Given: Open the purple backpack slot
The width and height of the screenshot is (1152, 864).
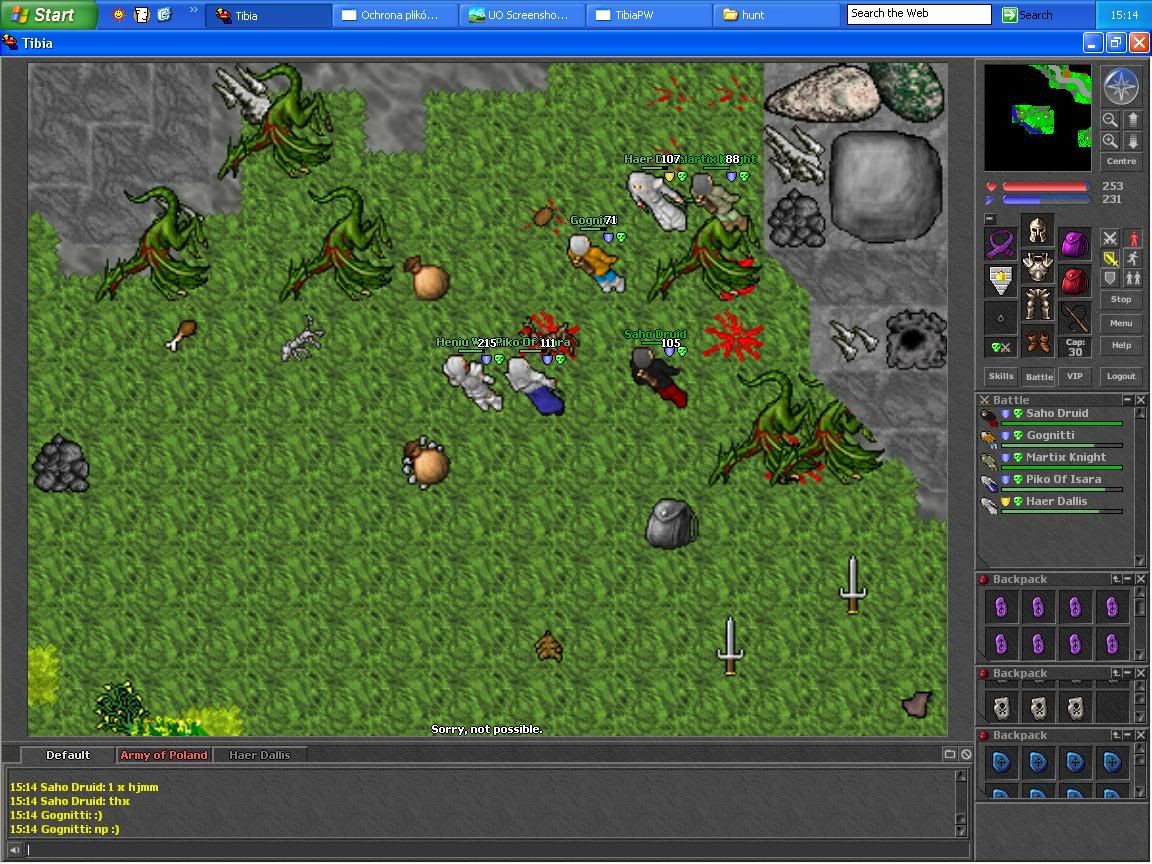Looking at the screenshot, I should pos(1074,245).
